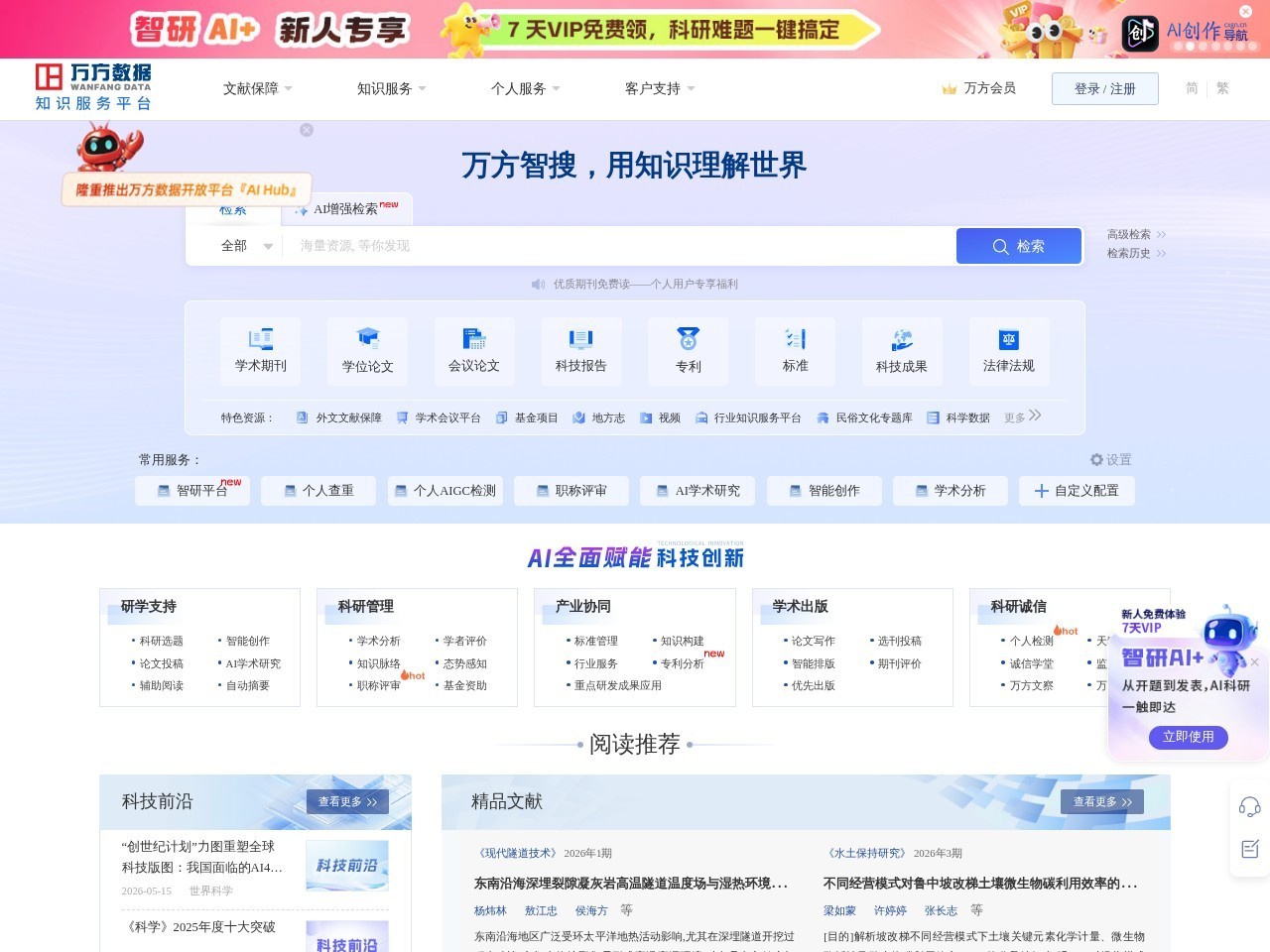Open 《水土保持研究》 journal link
Image resolution: width=1270 pixels, height=952 pixels.
865,854
